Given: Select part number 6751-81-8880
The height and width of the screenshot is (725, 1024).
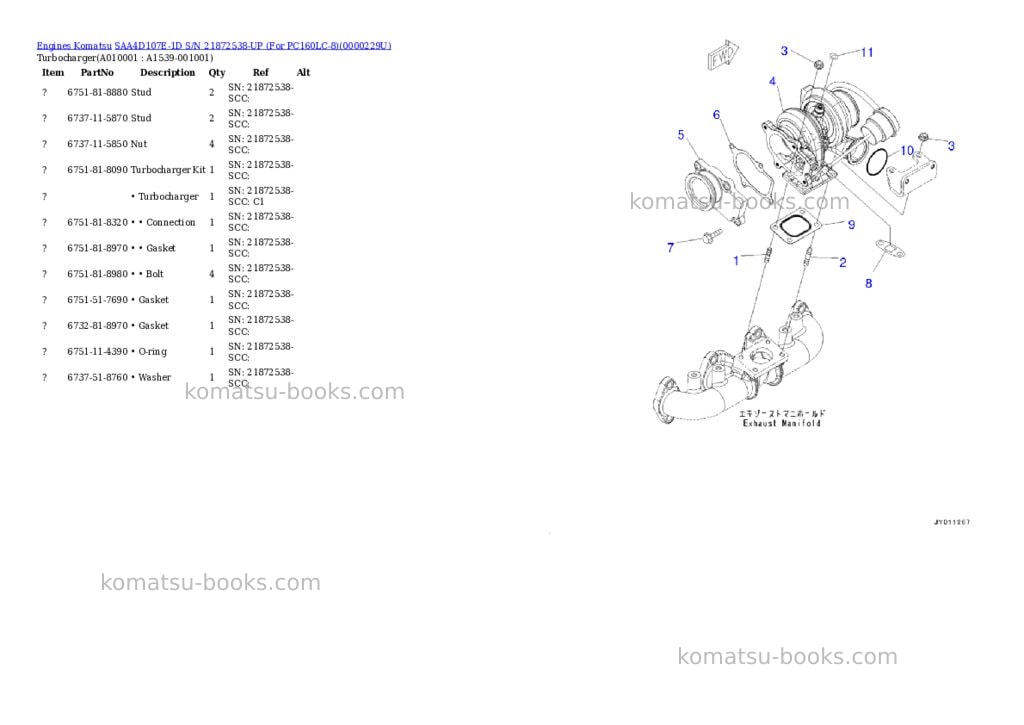Looking at the screenshot, I should click(x=97, y=93).
